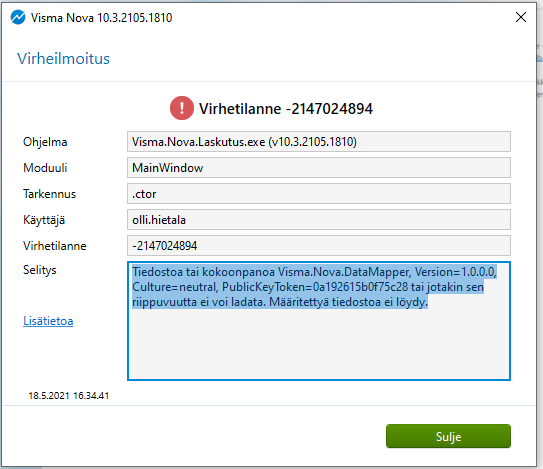Click the timestamp 18.5.2021 16.34.41
The image size is (543, 469).
69,396
